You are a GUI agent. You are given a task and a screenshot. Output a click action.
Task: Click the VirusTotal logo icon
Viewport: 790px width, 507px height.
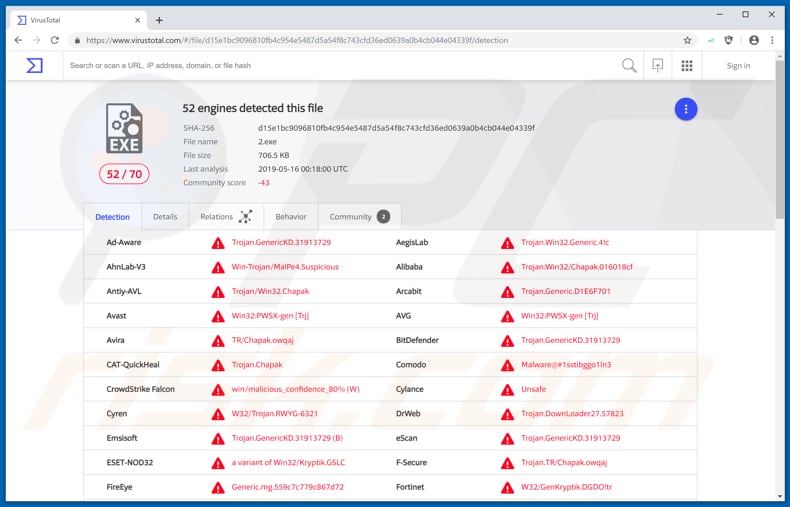pos(34,66)
